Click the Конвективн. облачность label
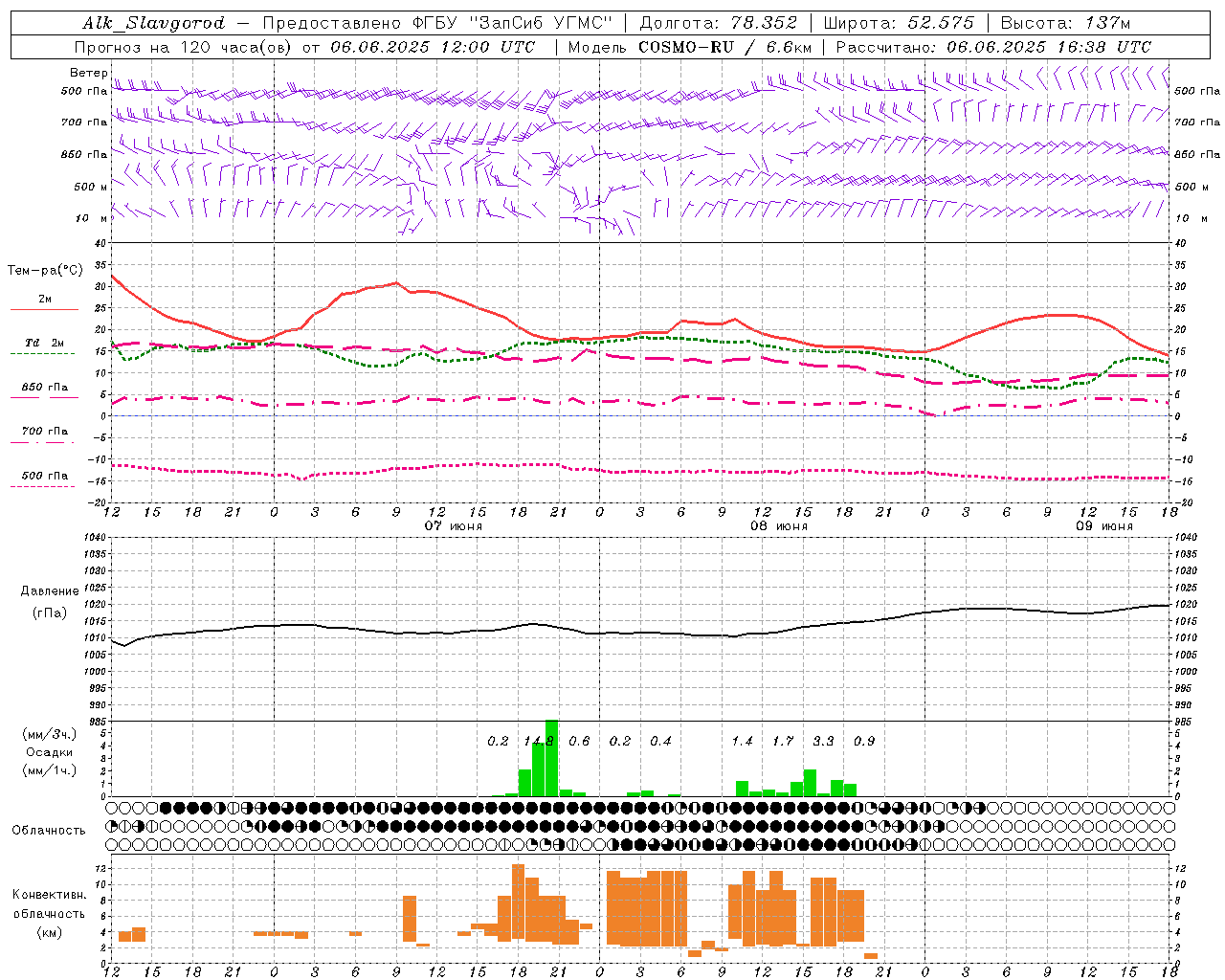Viewport: 1225px width, 980px height. click(x=49, y=903)
